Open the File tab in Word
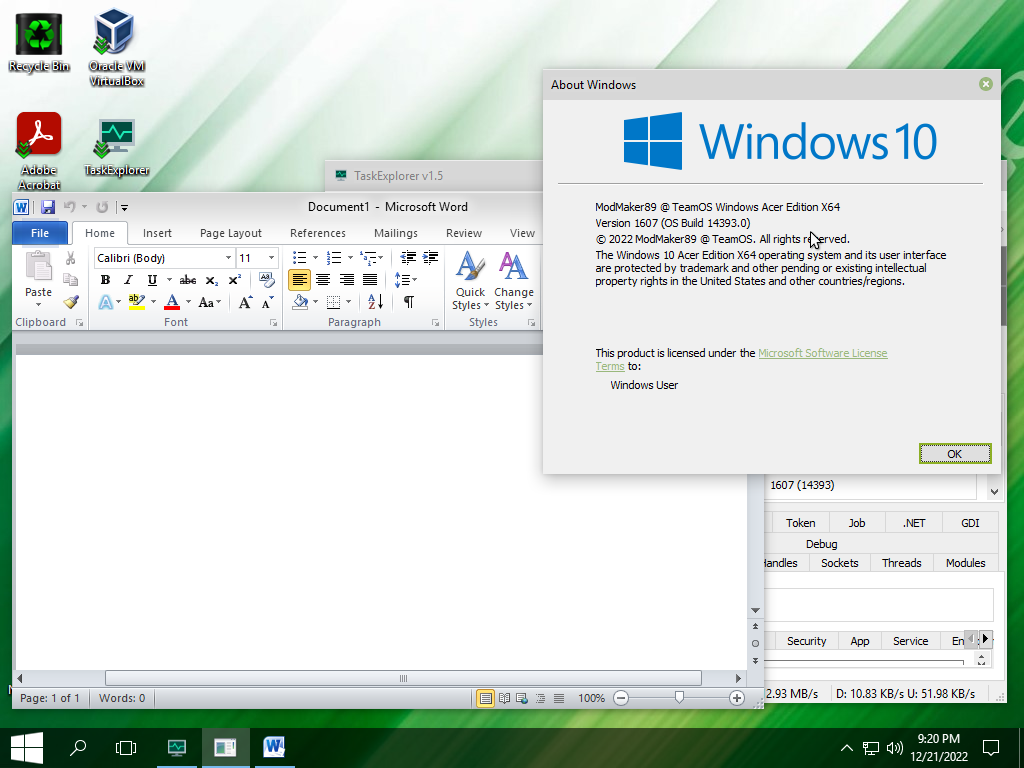The image size is (1024, 768). tap(40, 233)
